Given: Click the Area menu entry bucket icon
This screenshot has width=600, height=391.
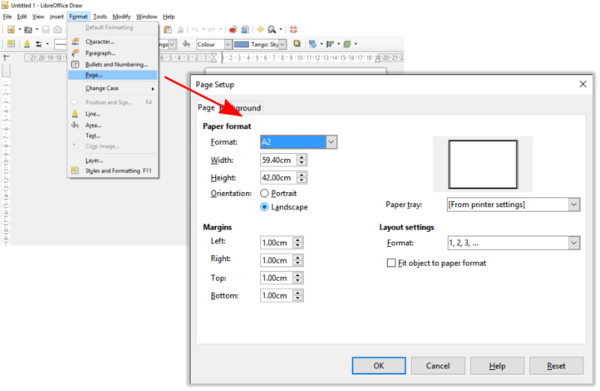Looking at the screenshot, I should point(75,125).
